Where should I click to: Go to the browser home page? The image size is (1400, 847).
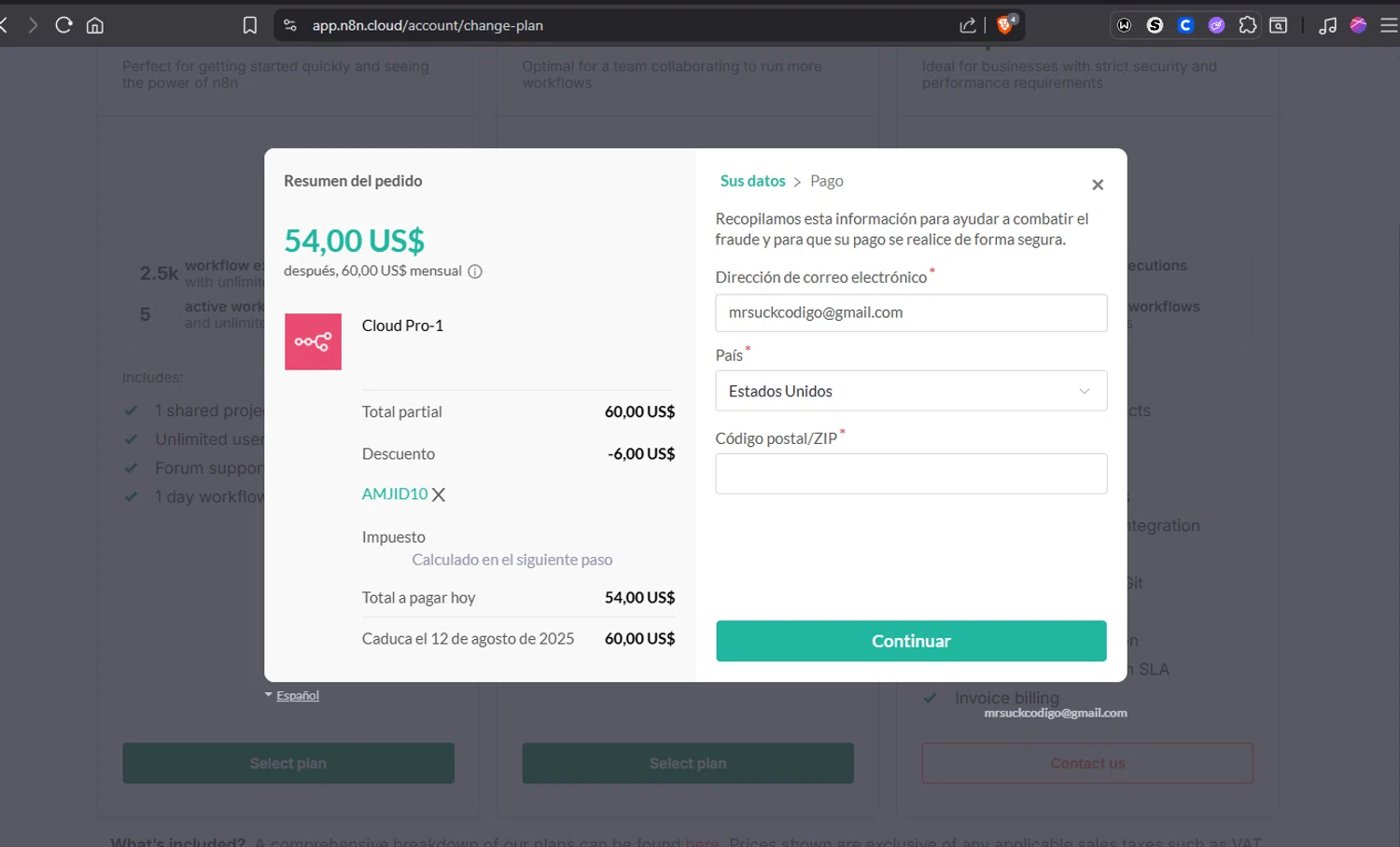pos(95,25)
